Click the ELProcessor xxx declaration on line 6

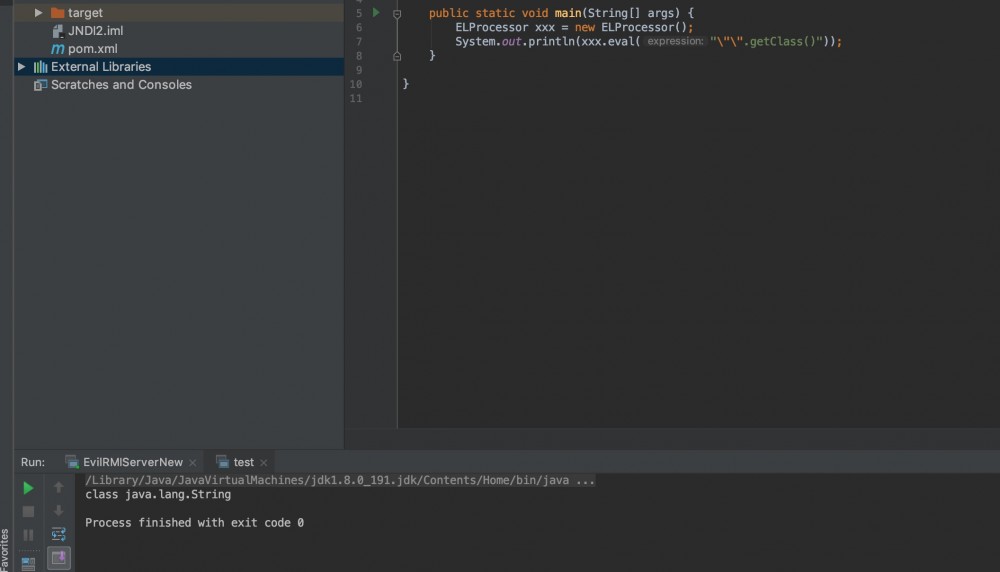click(574, 27)
